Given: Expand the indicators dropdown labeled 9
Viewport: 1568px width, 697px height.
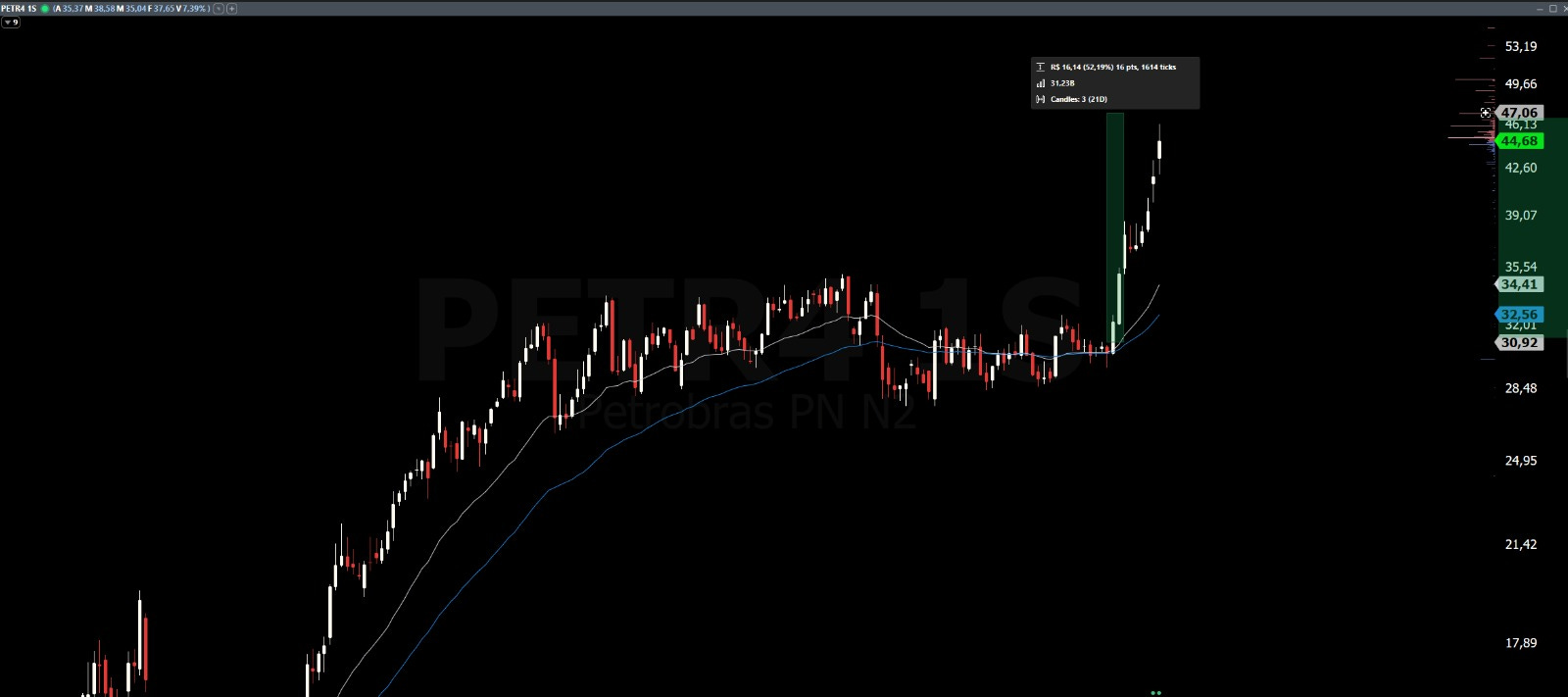Looking at the screenshot, I should pos(11,22).
